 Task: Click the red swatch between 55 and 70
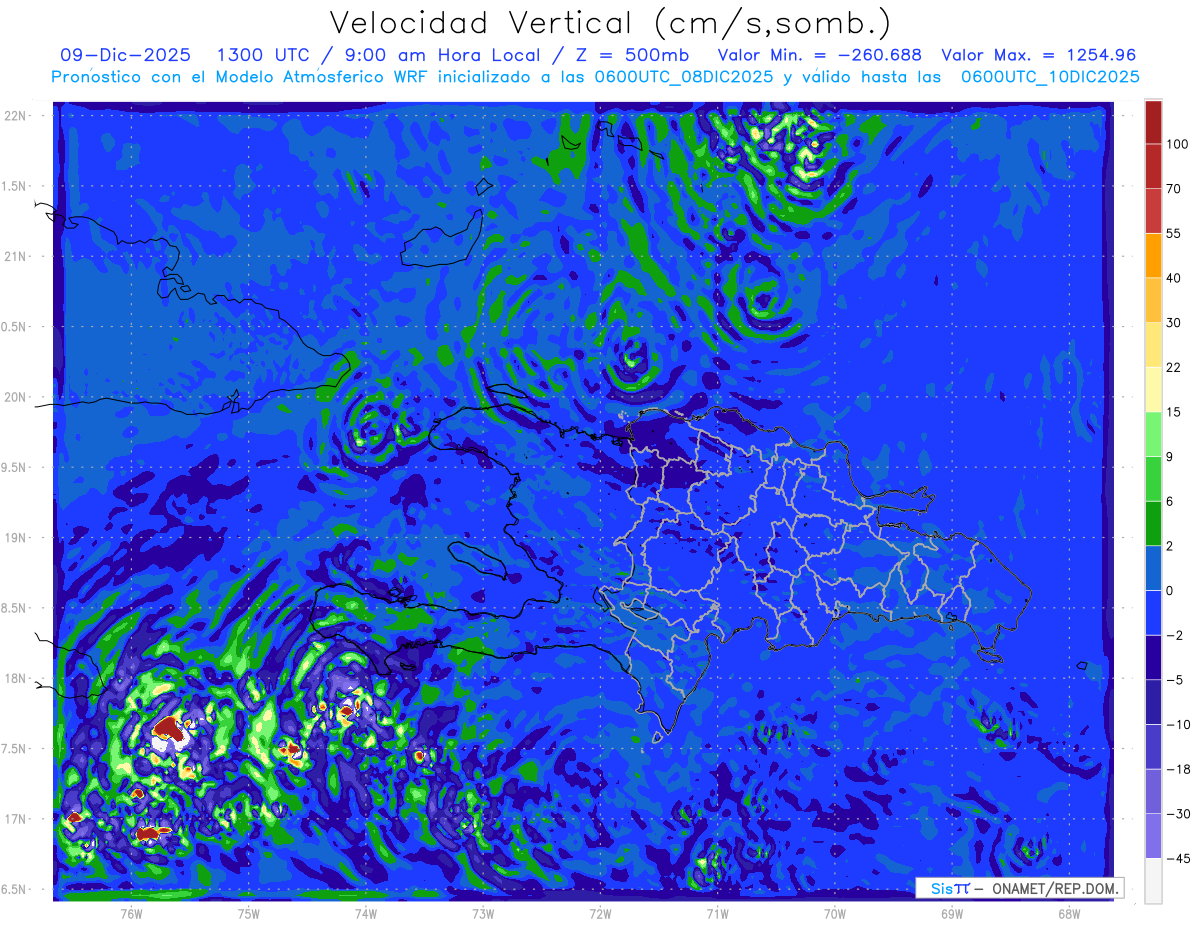(1153, 210)
